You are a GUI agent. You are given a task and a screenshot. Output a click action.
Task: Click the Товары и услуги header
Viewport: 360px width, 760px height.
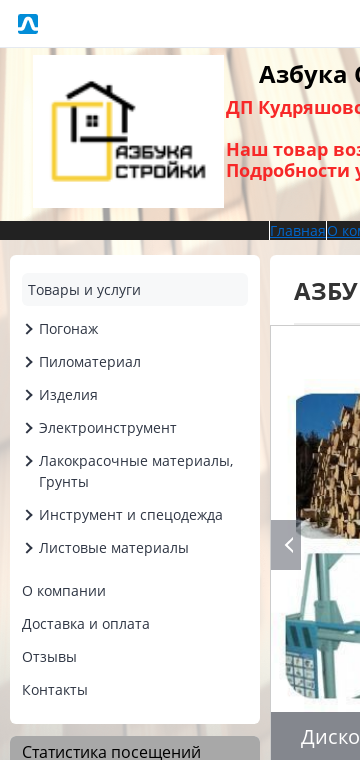point(135,290)
